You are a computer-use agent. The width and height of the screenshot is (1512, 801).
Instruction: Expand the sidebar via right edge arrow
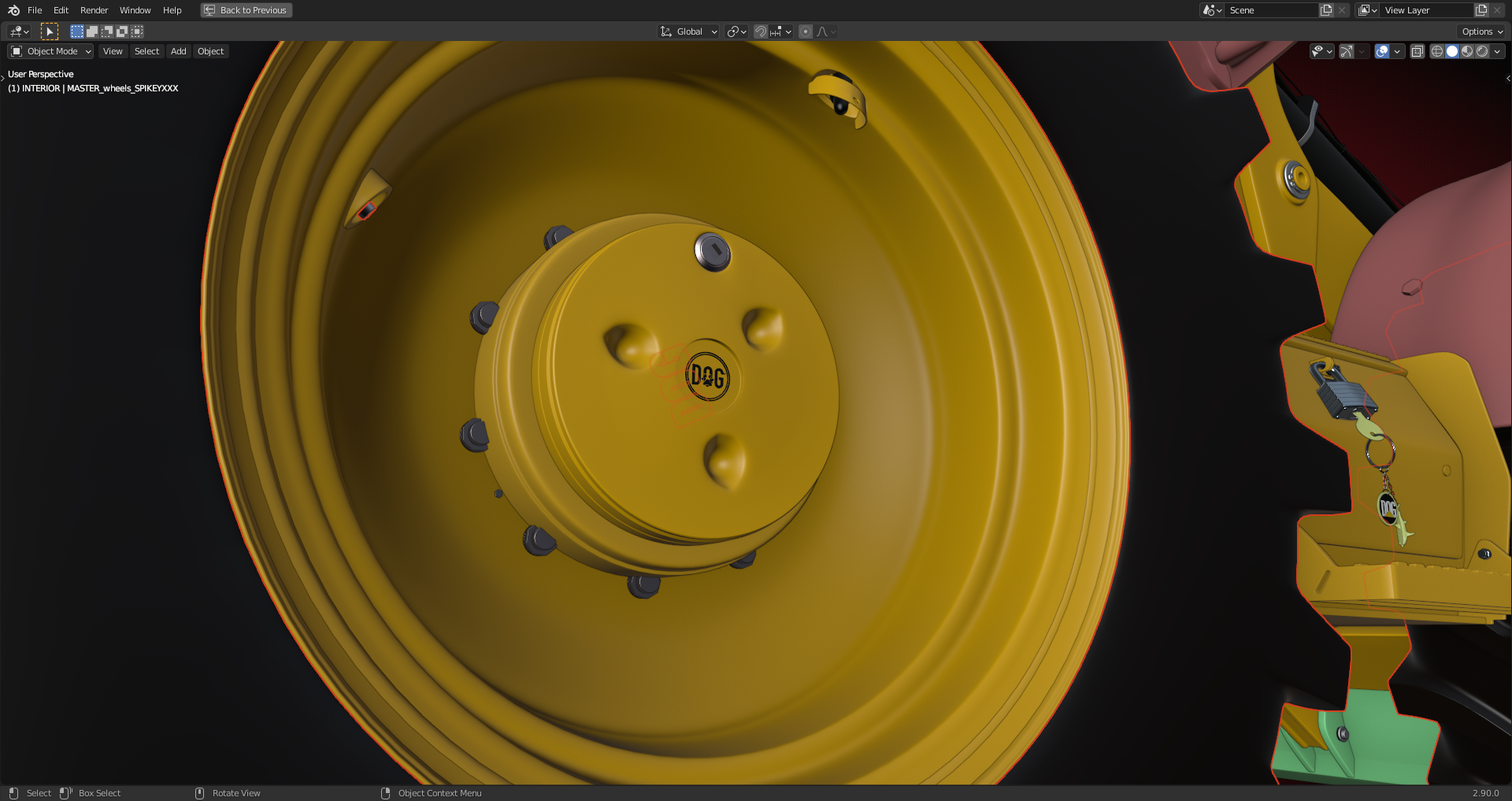point(1508,78)
